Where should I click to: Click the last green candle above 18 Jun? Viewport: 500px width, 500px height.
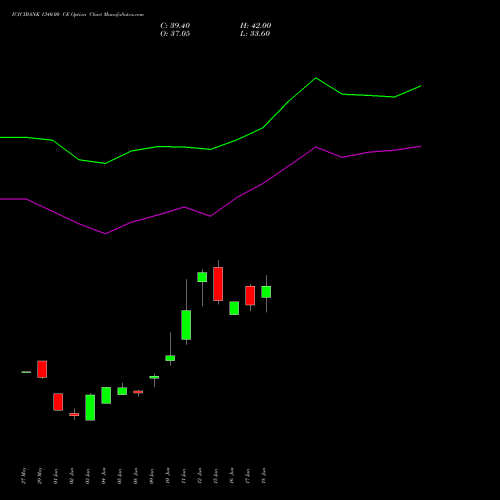click(266, 292)
